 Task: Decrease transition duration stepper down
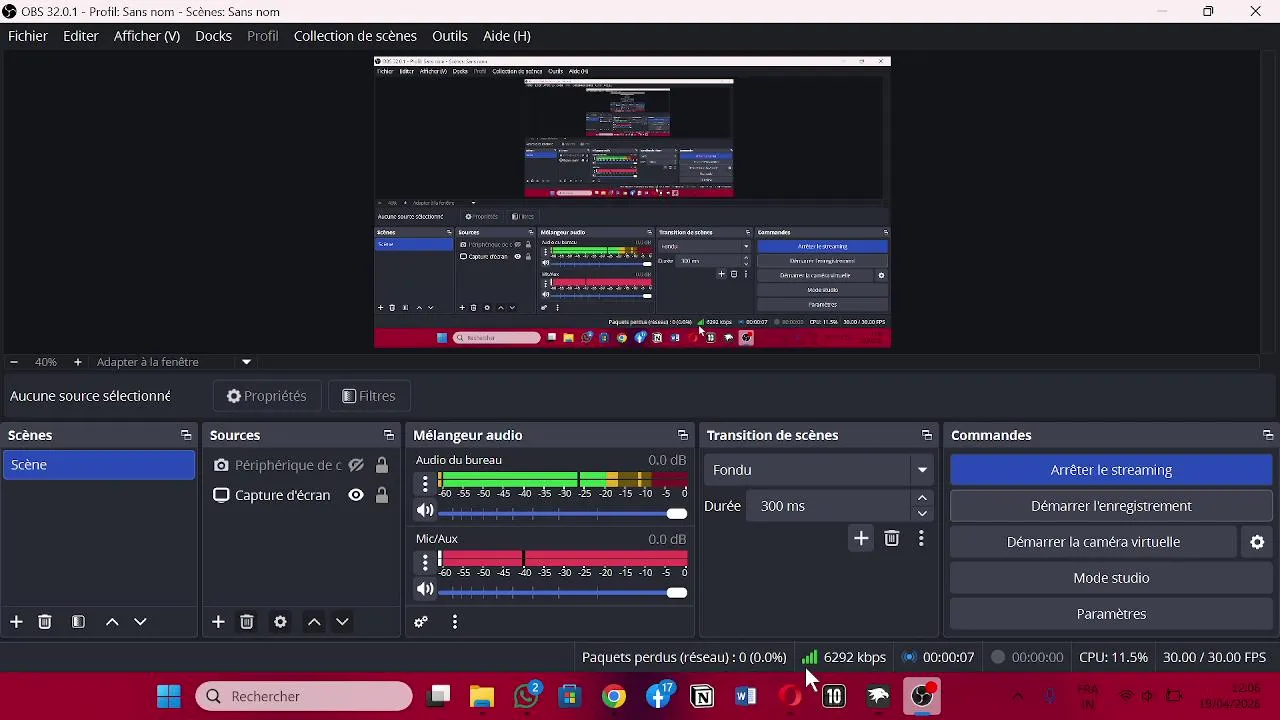click(922, 514)
